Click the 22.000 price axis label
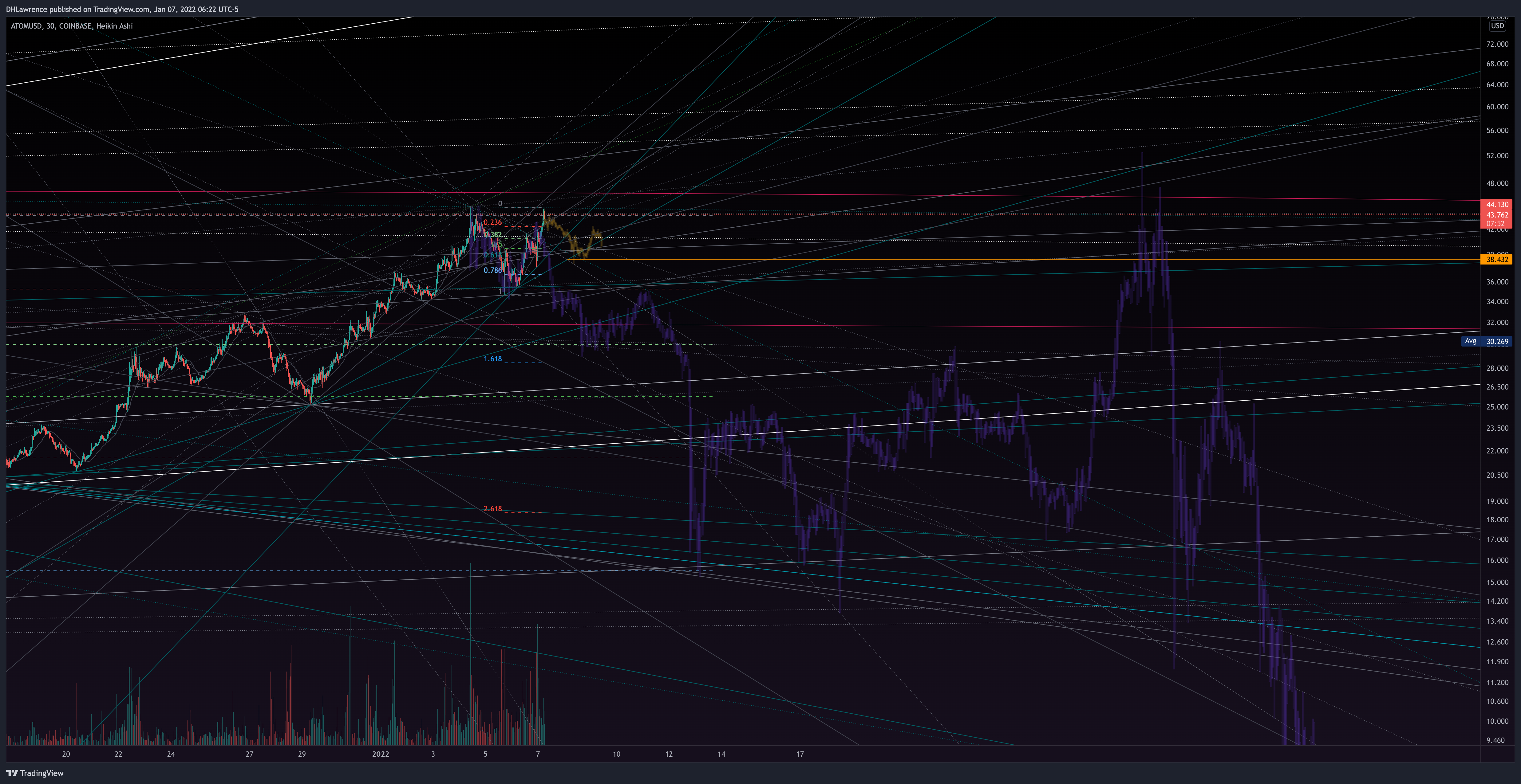Screen dimensions: 1521x784 pos(1497,451)
